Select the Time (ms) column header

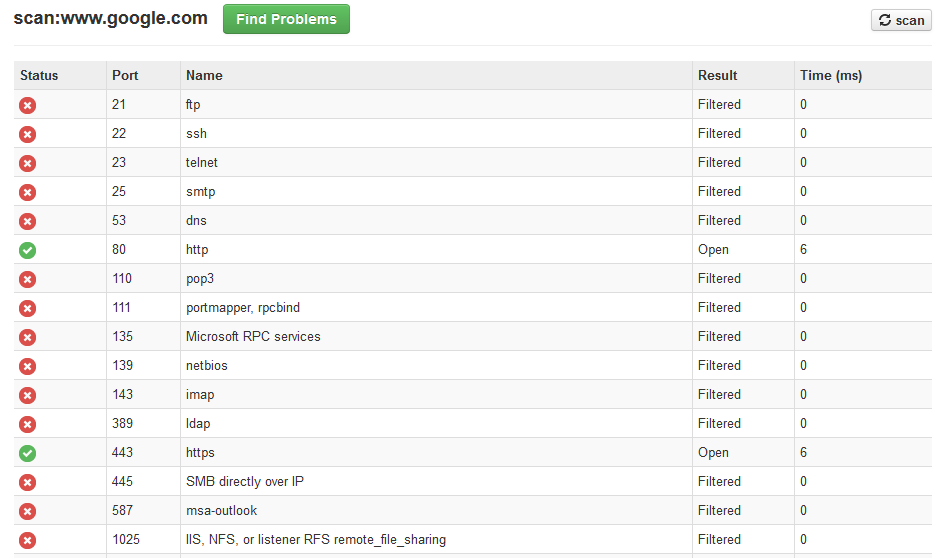pyautogui.click(x=831, y=75)
